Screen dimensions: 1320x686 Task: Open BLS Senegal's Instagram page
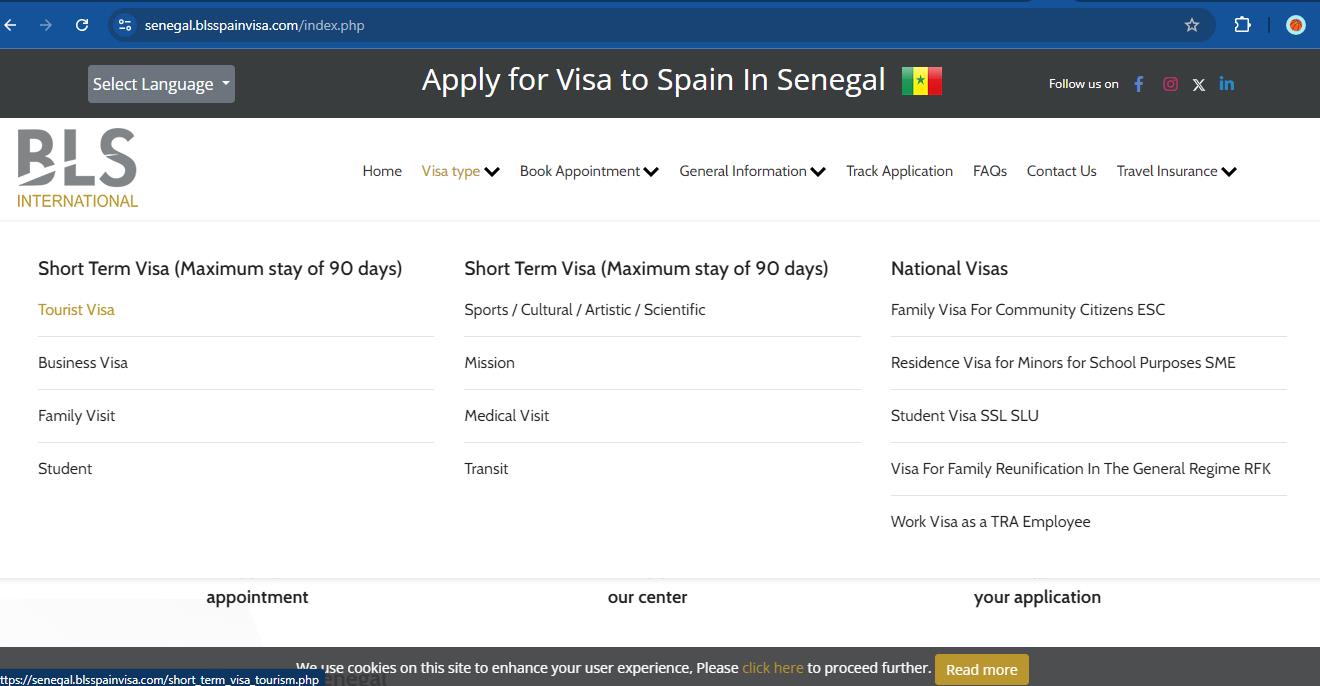(1170, 84)
